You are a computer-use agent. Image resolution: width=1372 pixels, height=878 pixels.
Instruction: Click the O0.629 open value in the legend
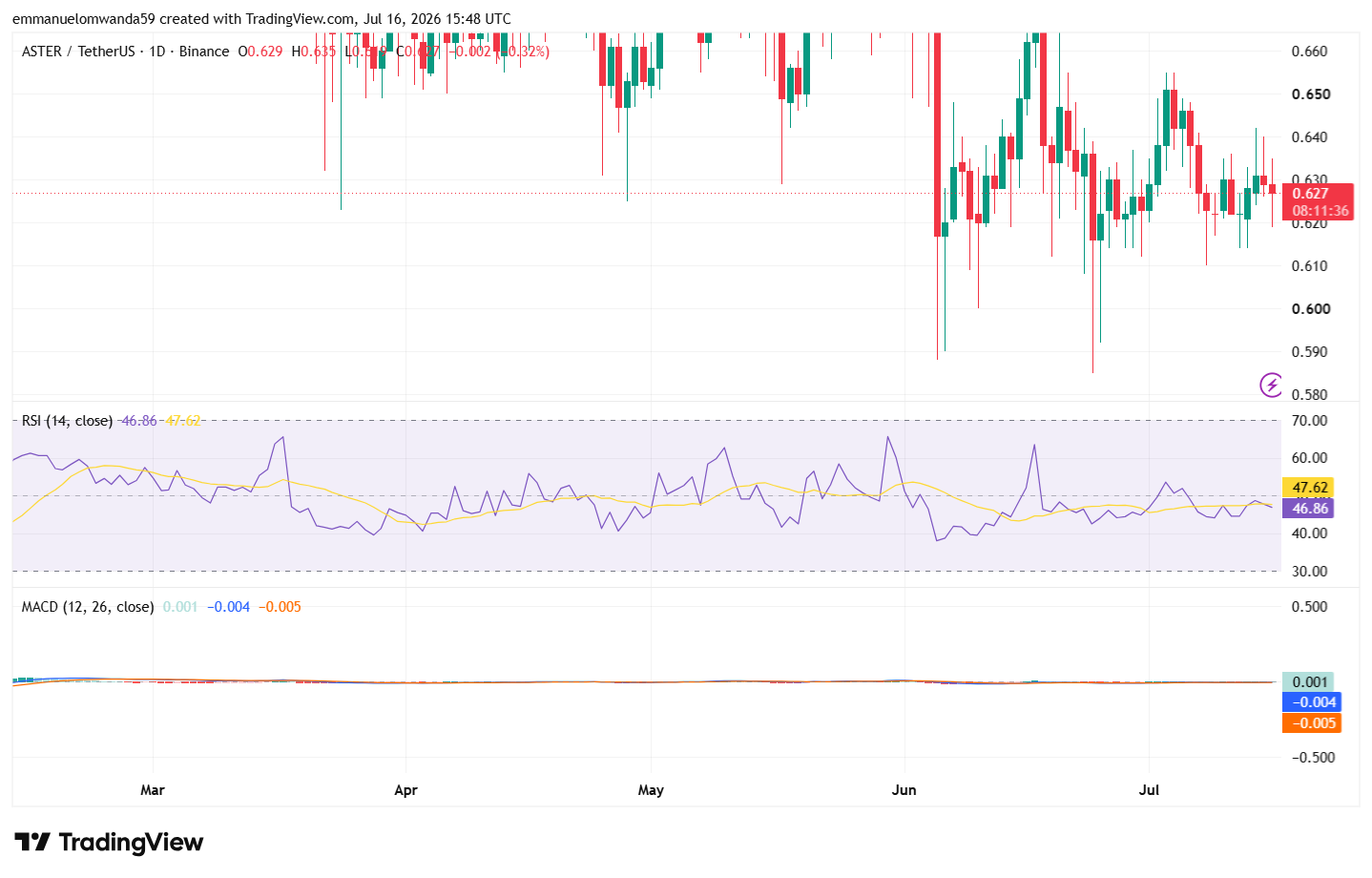pos(260,52)
